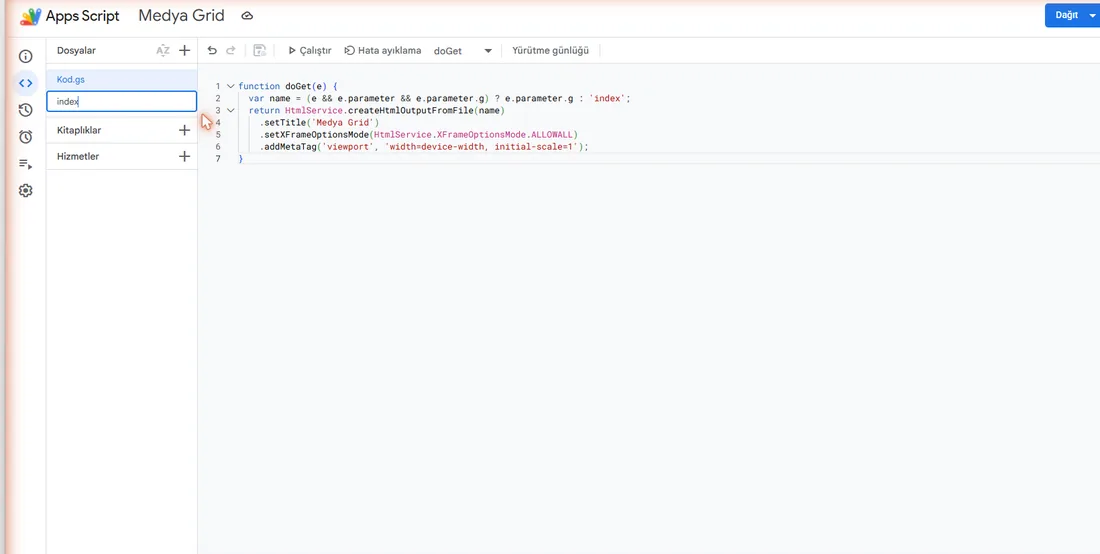Collapse the return statement at line 3
Screen dimensions: 1100x554
click(230, 110)
